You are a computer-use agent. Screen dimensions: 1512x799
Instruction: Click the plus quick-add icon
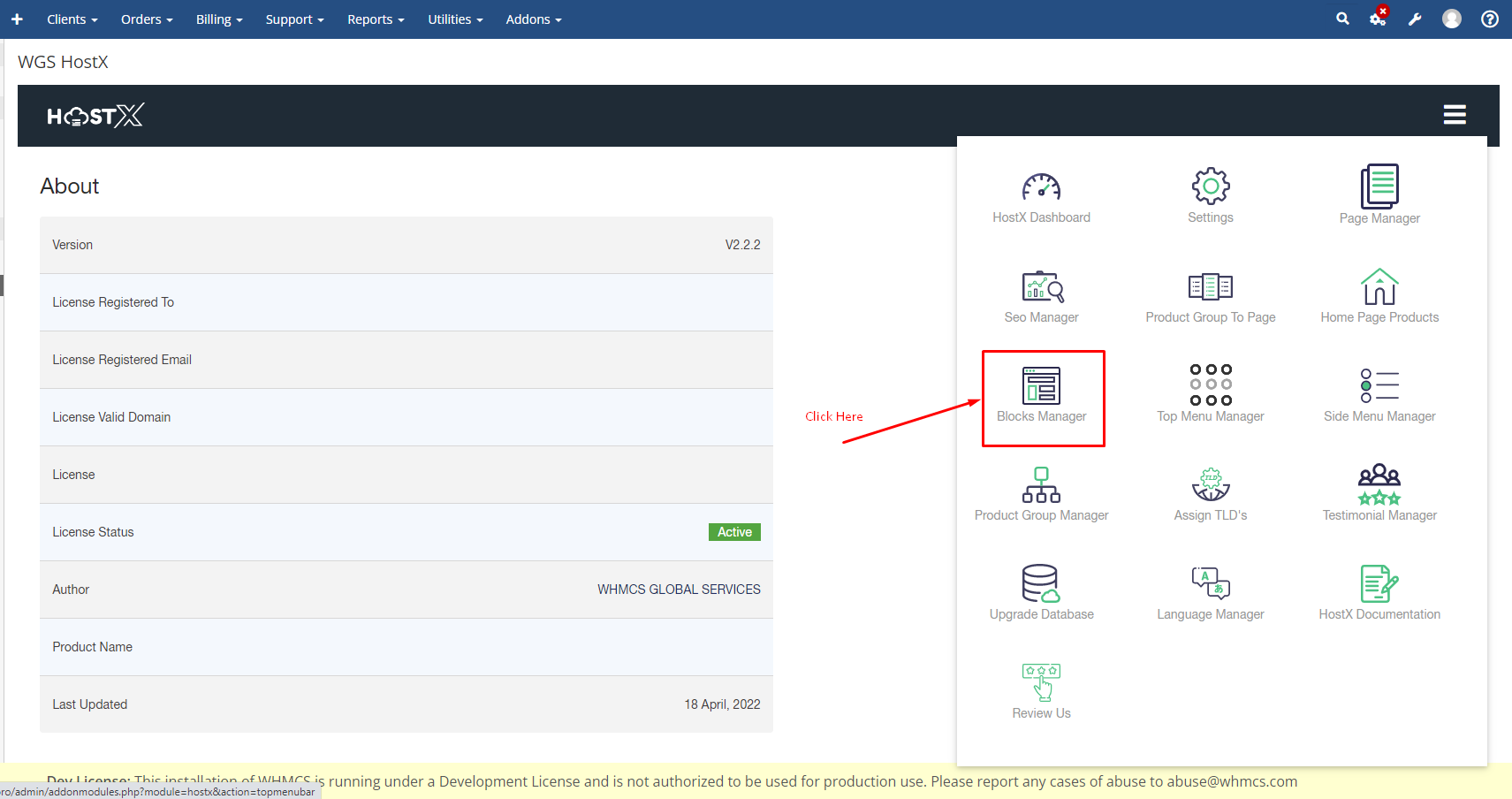click(x=17, y=19)
